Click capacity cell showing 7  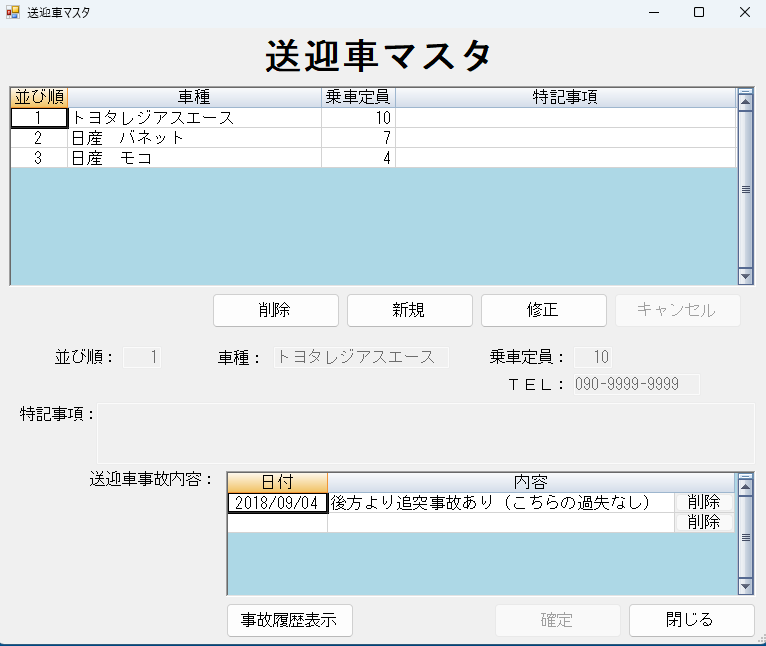coord(358,138)
